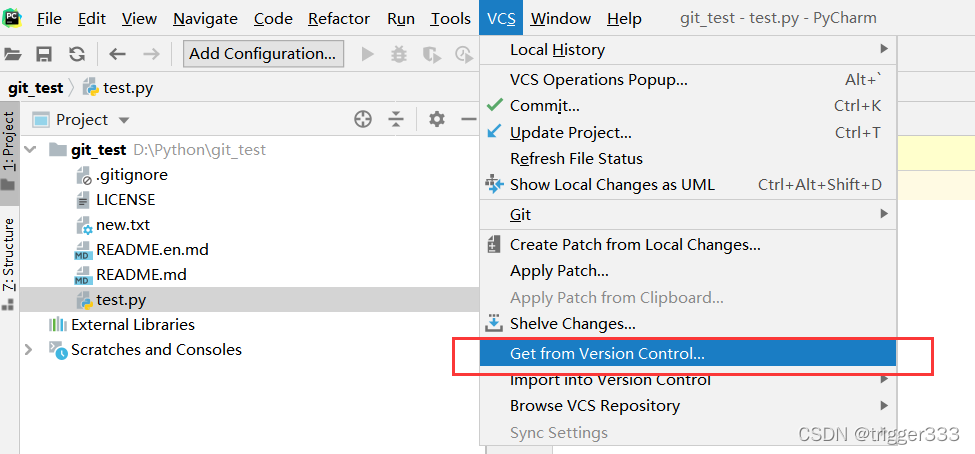Collapse the git_test root folder
This screenshot has height=454, width=975.
pyautogui.click(x=31, y=150)
